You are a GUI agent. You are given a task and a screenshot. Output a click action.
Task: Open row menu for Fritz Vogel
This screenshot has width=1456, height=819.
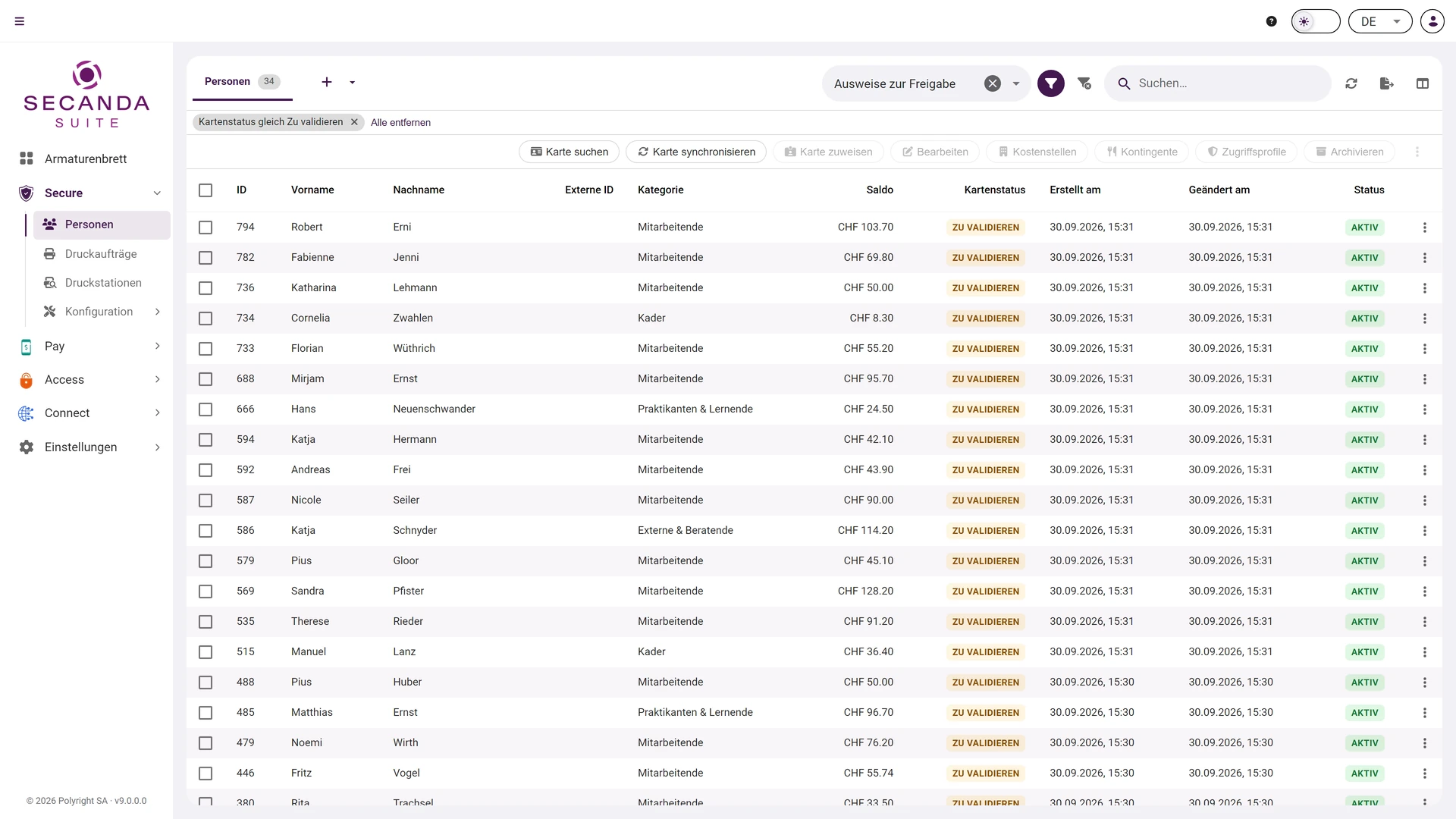pos(1425,773)
